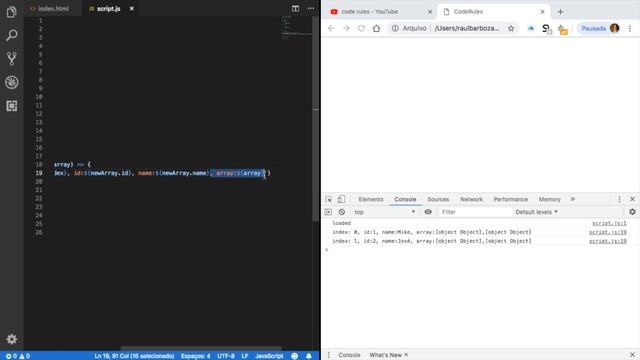Open the Sources panel in DevTools

point(438,199)
